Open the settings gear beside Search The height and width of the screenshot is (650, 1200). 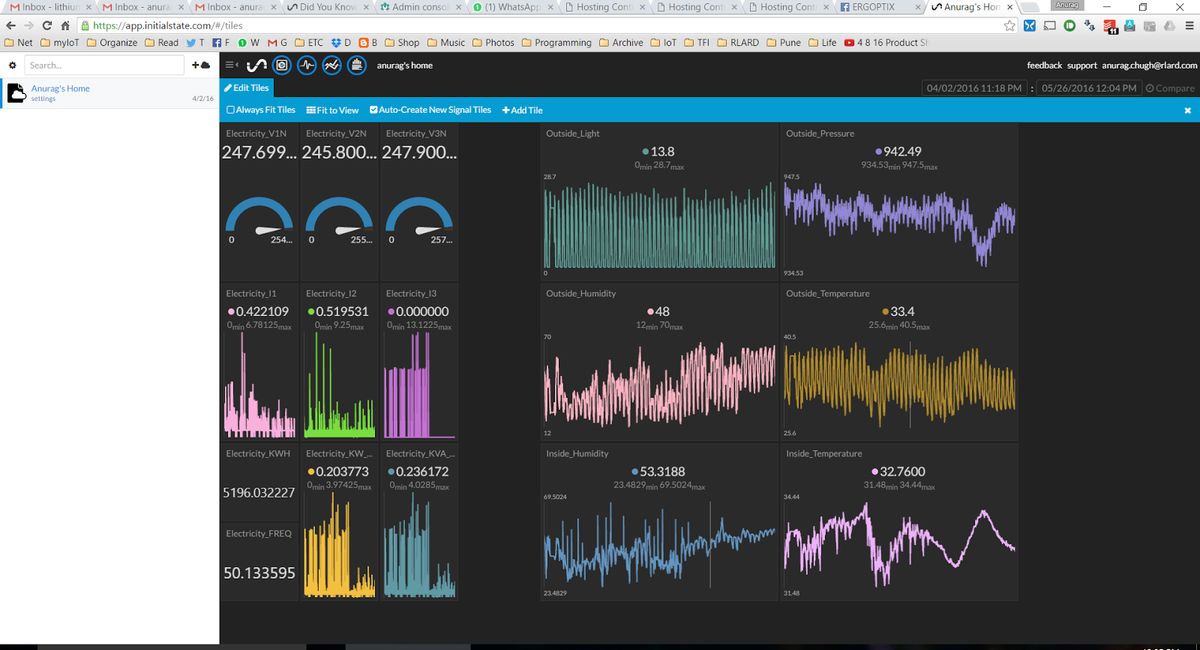pyautogui.click(x=12, y=65)
